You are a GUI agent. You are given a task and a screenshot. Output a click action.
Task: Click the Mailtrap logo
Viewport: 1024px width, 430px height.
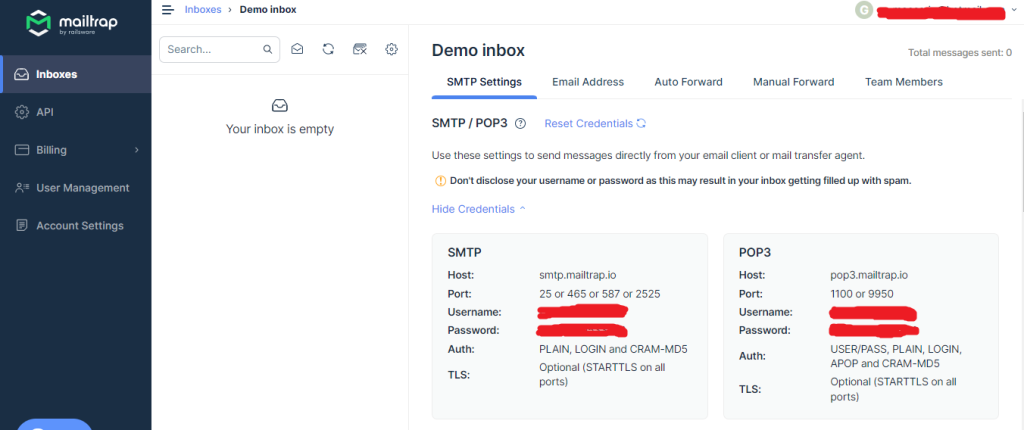[72, 22]
